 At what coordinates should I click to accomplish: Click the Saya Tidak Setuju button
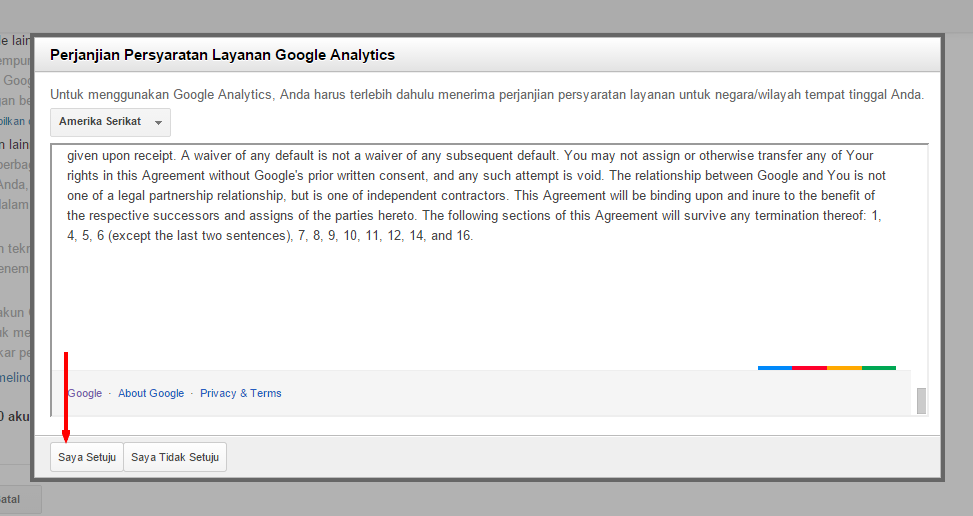[x=175, y=457]
